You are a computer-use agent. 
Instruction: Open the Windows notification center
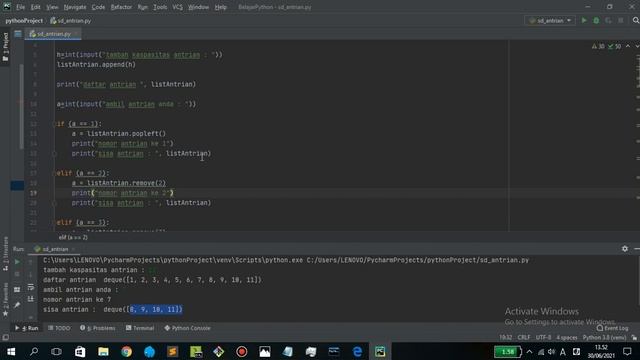point(627,351)
